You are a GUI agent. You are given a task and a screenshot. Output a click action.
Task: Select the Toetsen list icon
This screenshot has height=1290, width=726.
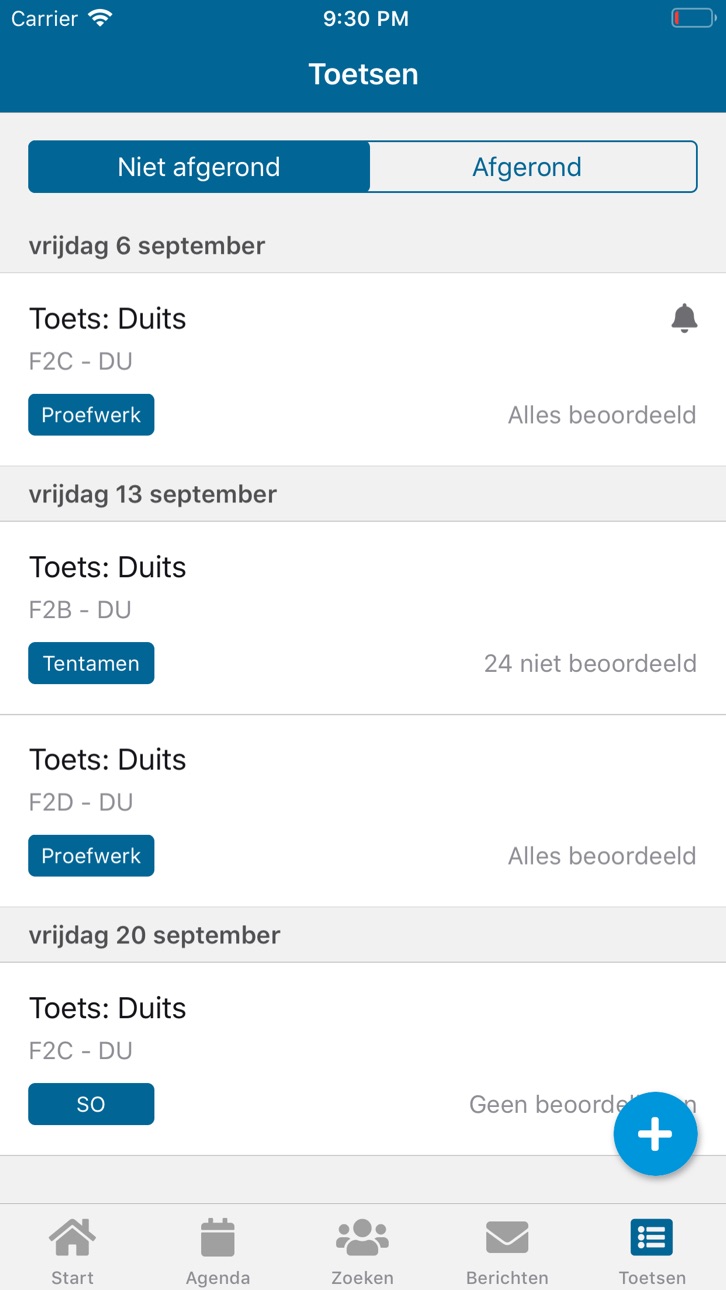pos(652,1237)
